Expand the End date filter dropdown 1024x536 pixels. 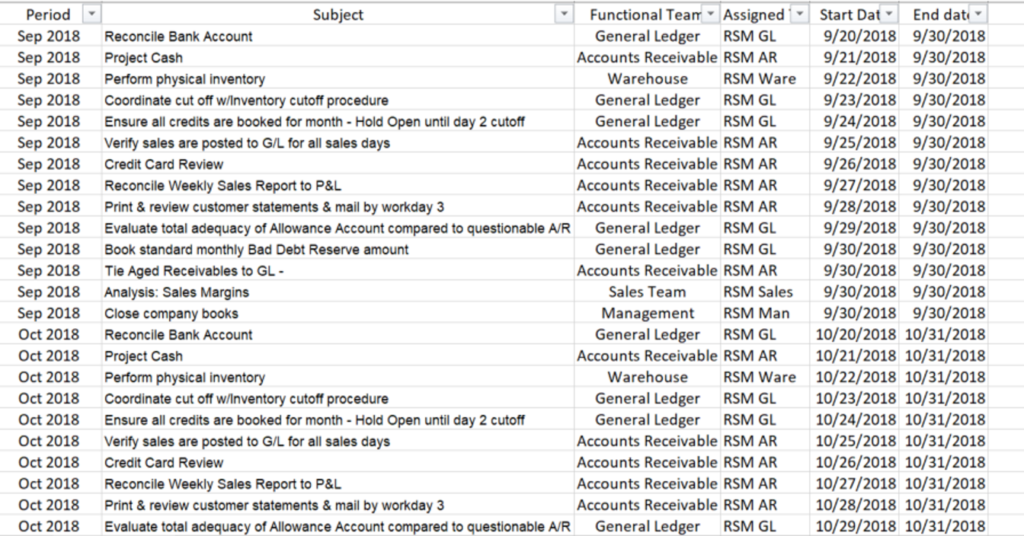pyautogui.click(x=977, y=14)
